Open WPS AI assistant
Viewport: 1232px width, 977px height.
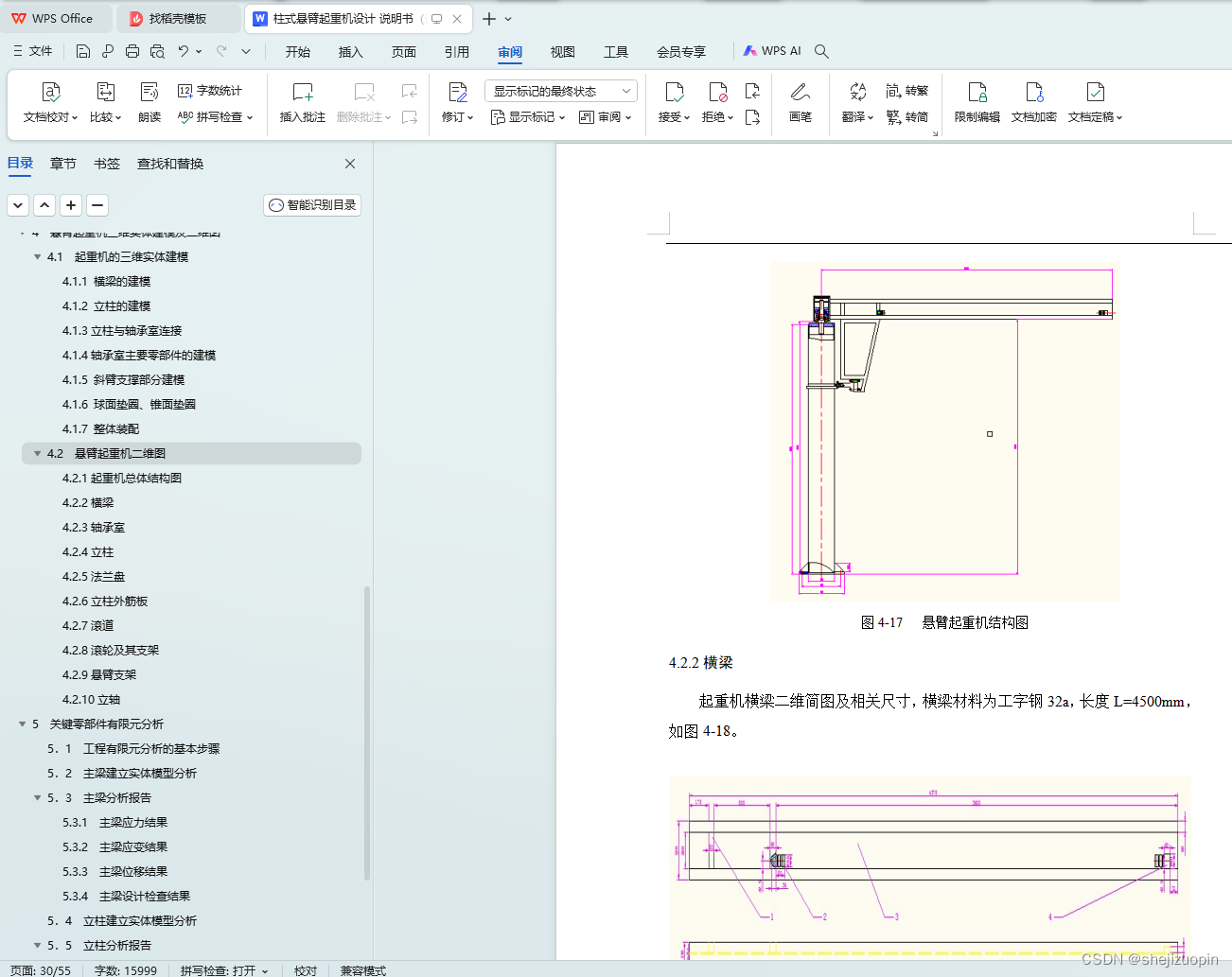[x=772, y=51]
